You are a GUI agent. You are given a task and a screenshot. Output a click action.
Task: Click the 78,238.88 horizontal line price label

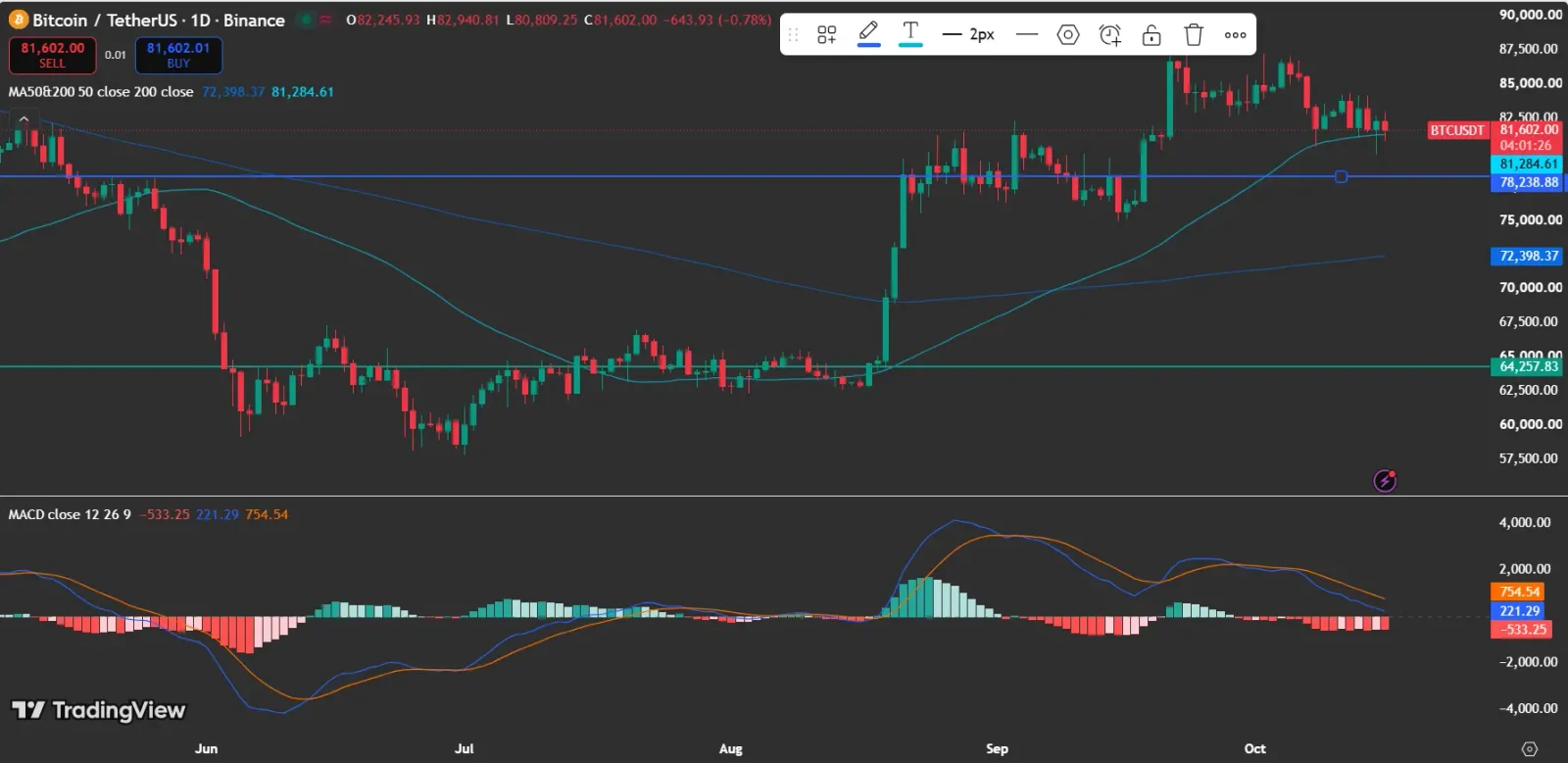pos(1528,183)
